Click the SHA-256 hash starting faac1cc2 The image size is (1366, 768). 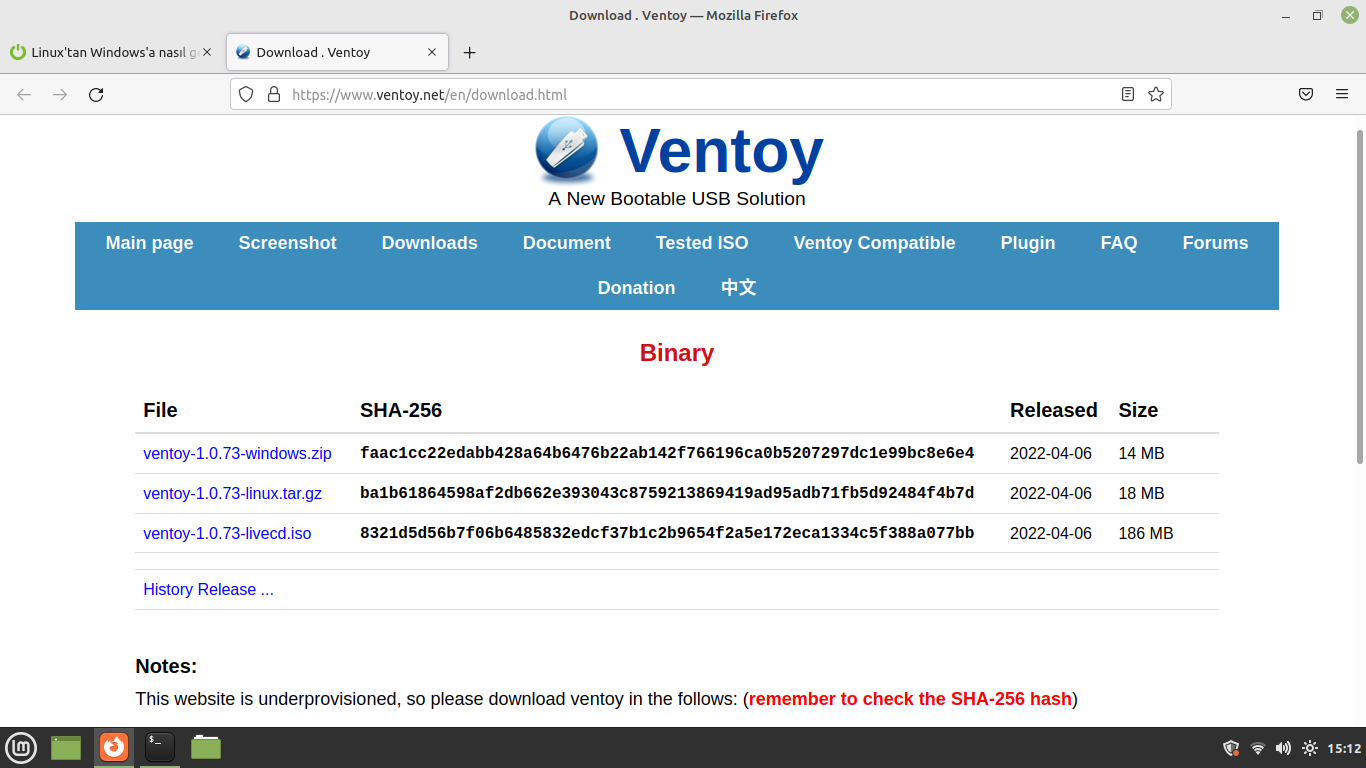(667, 453)
